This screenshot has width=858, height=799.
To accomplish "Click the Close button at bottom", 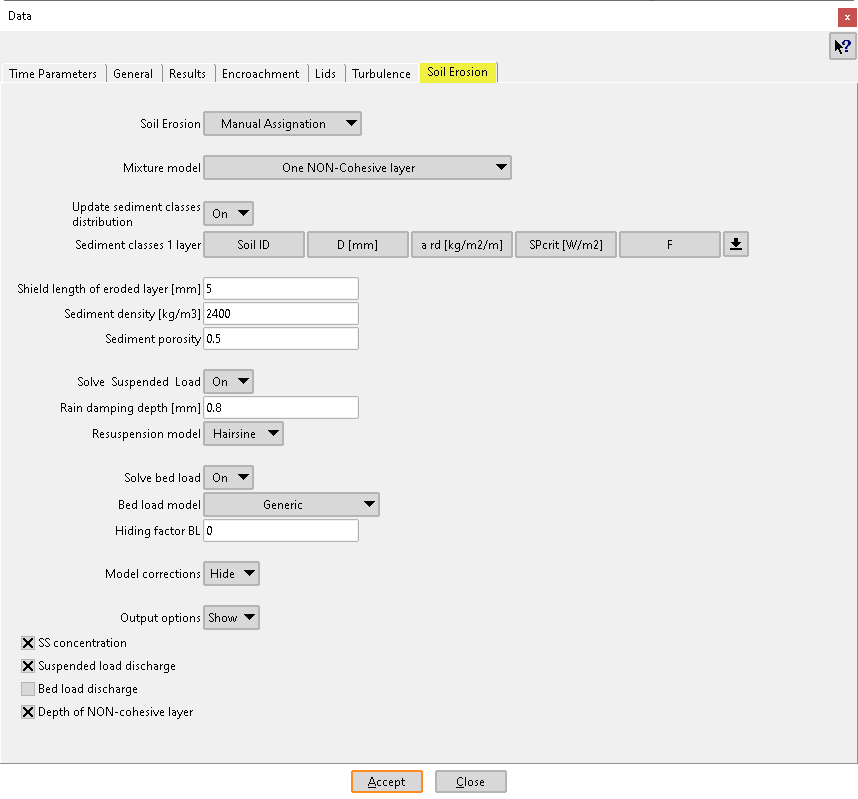I will [470, 782].
